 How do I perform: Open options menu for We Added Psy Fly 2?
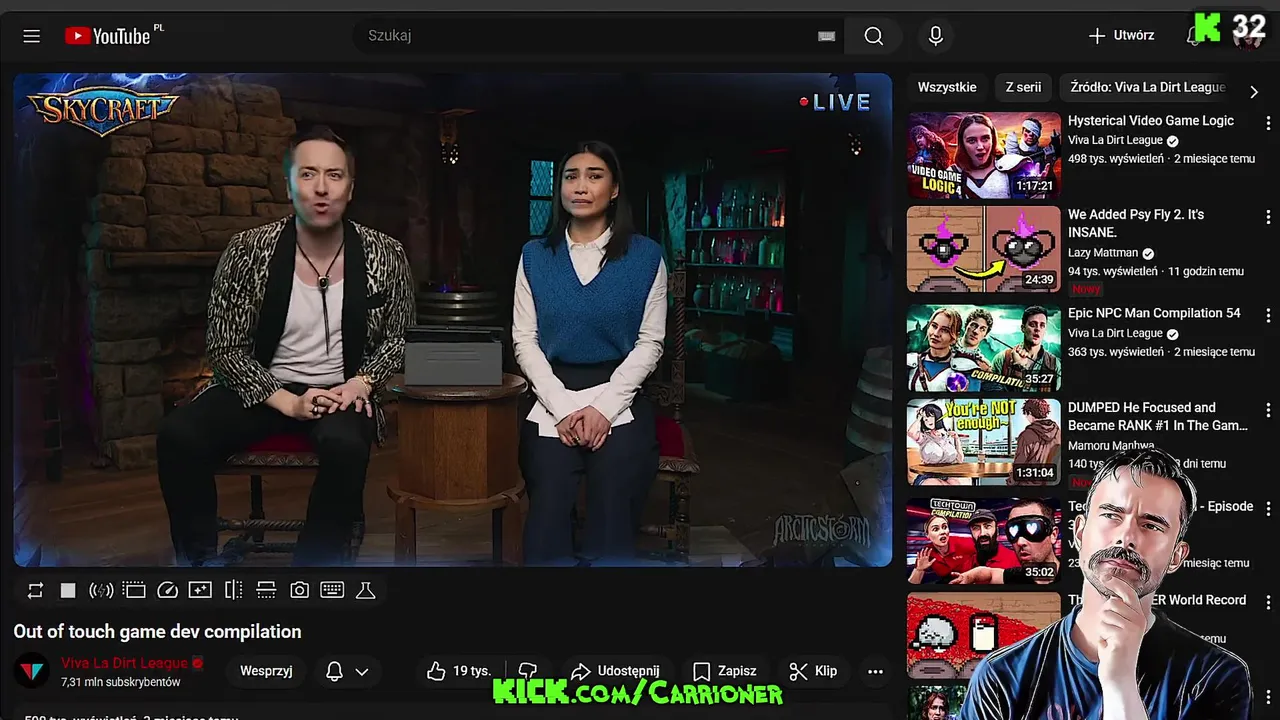1268,216
